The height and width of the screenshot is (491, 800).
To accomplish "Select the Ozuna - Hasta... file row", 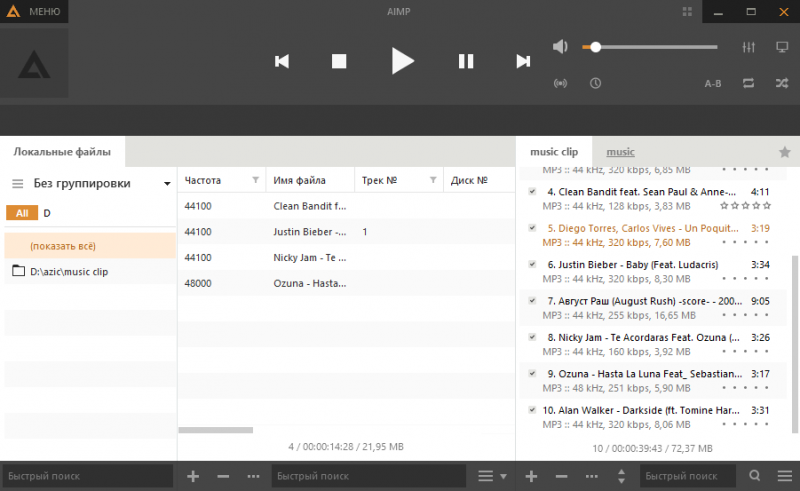I will (x=346, y=283).
